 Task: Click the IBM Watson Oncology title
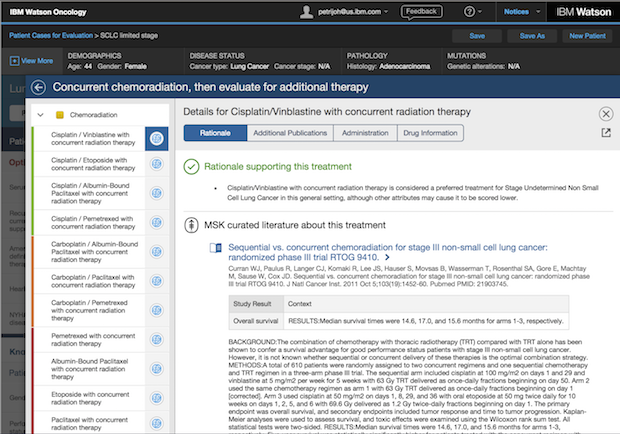(48, 12)
